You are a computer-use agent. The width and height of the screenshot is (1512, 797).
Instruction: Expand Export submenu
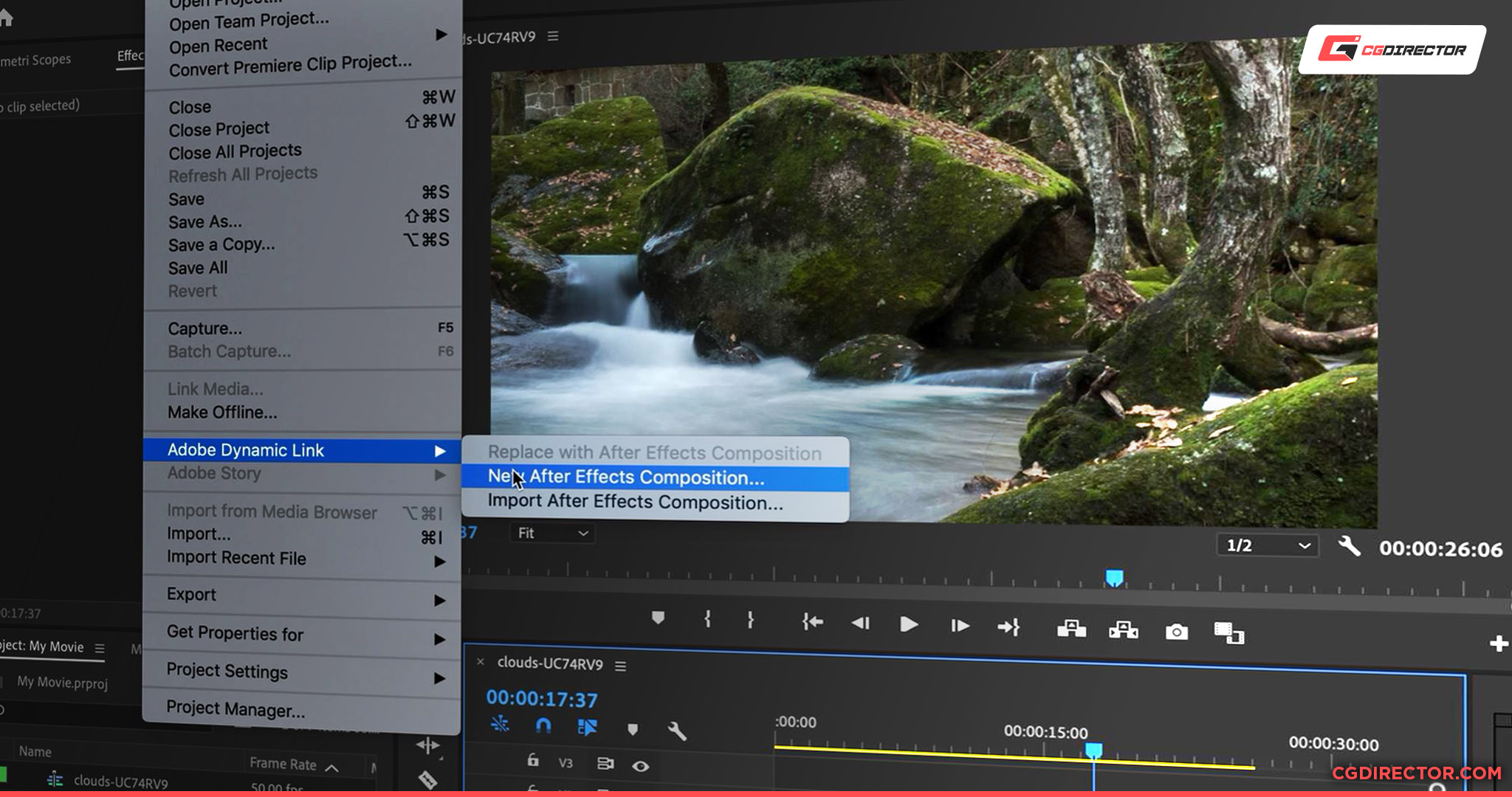[440, 600]
